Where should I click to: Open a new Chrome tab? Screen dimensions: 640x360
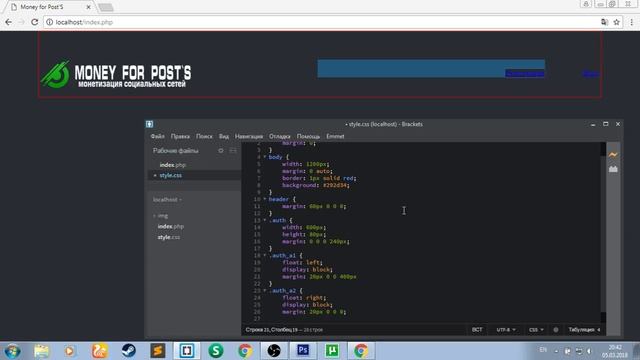point(106,7)
